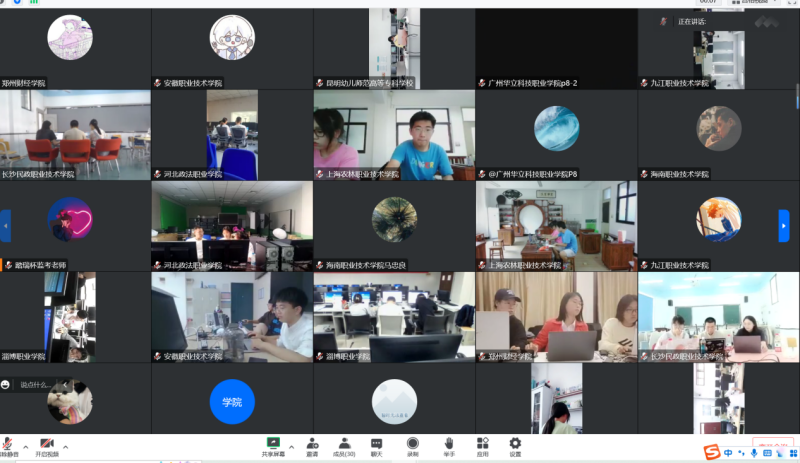Open the Apps (应用) icon

point(482,444)
